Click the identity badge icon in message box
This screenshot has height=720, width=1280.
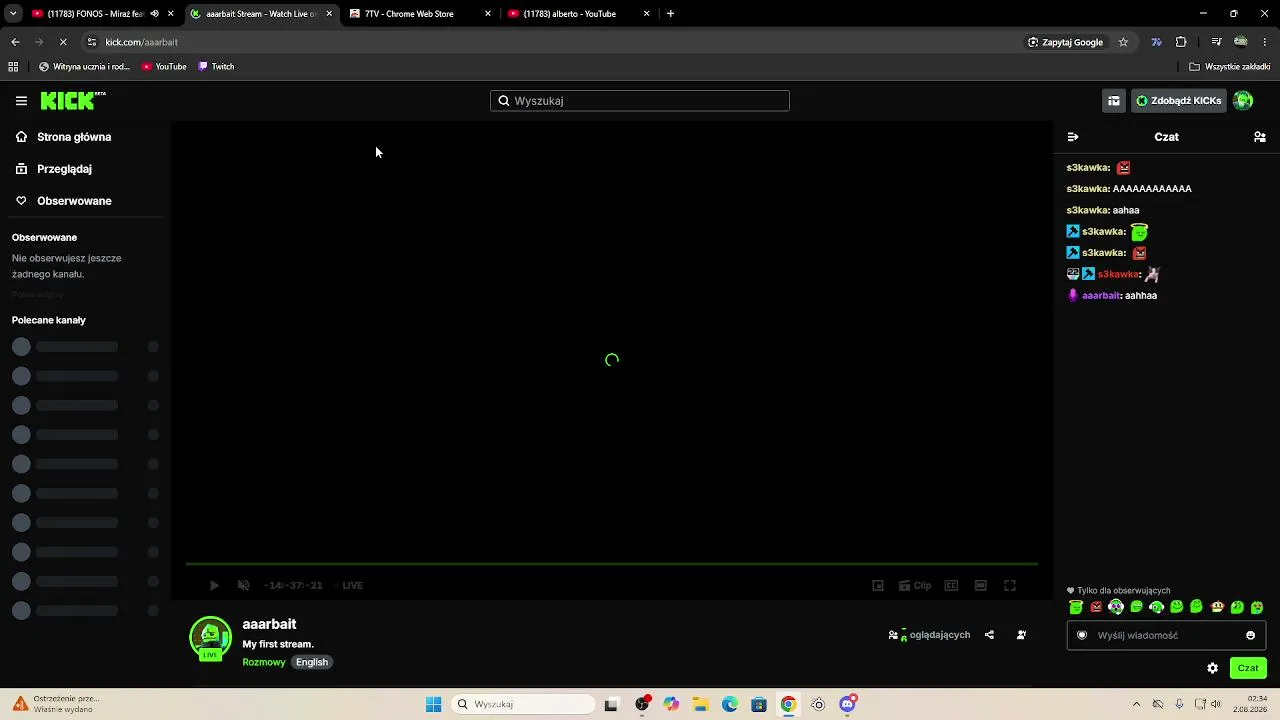[1082, 635]
